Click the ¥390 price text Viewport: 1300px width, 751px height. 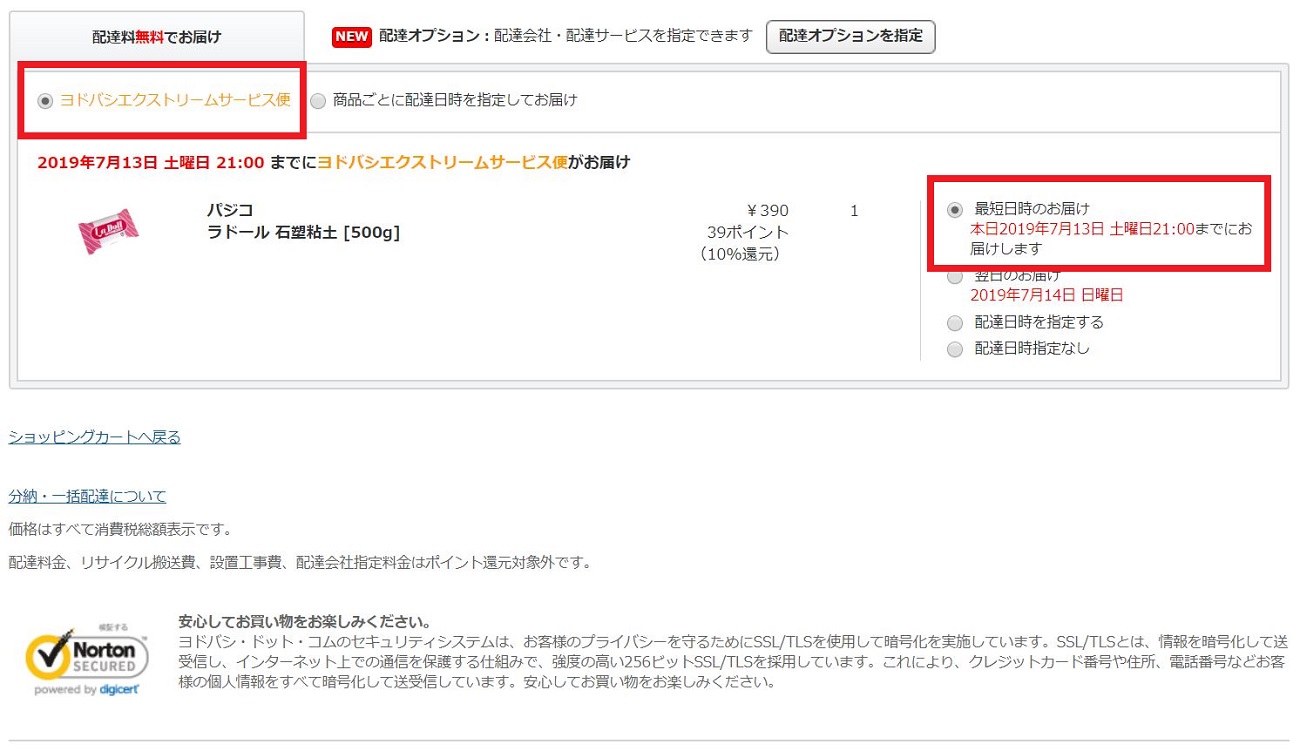tap(767, 211)
